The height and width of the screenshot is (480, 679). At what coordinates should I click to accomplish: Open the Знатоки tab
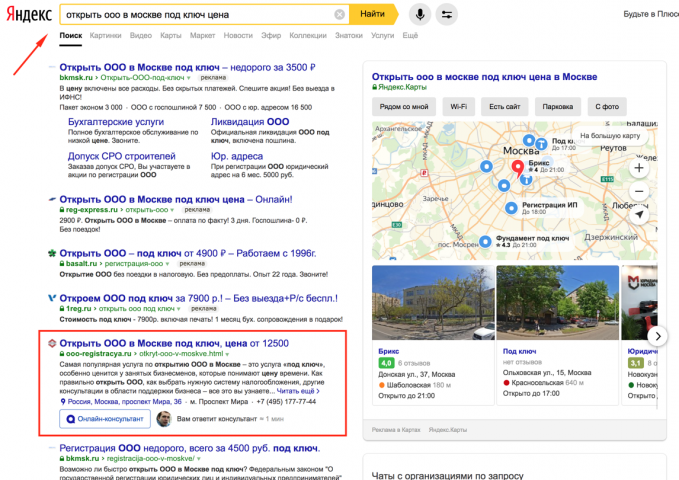point(349,36)
